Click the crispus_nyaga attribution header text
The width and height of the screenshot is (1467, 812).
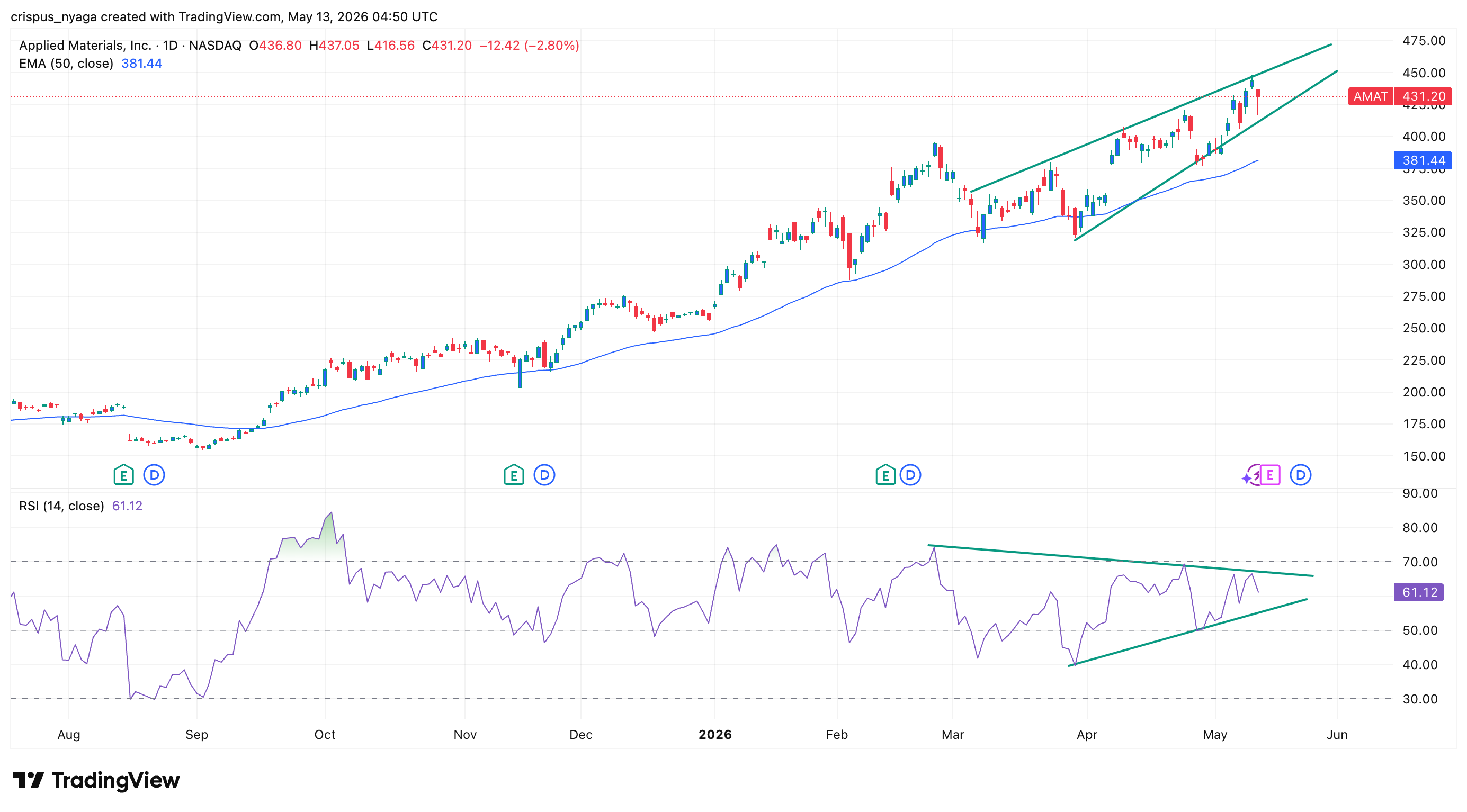click(x=224, y=16)
